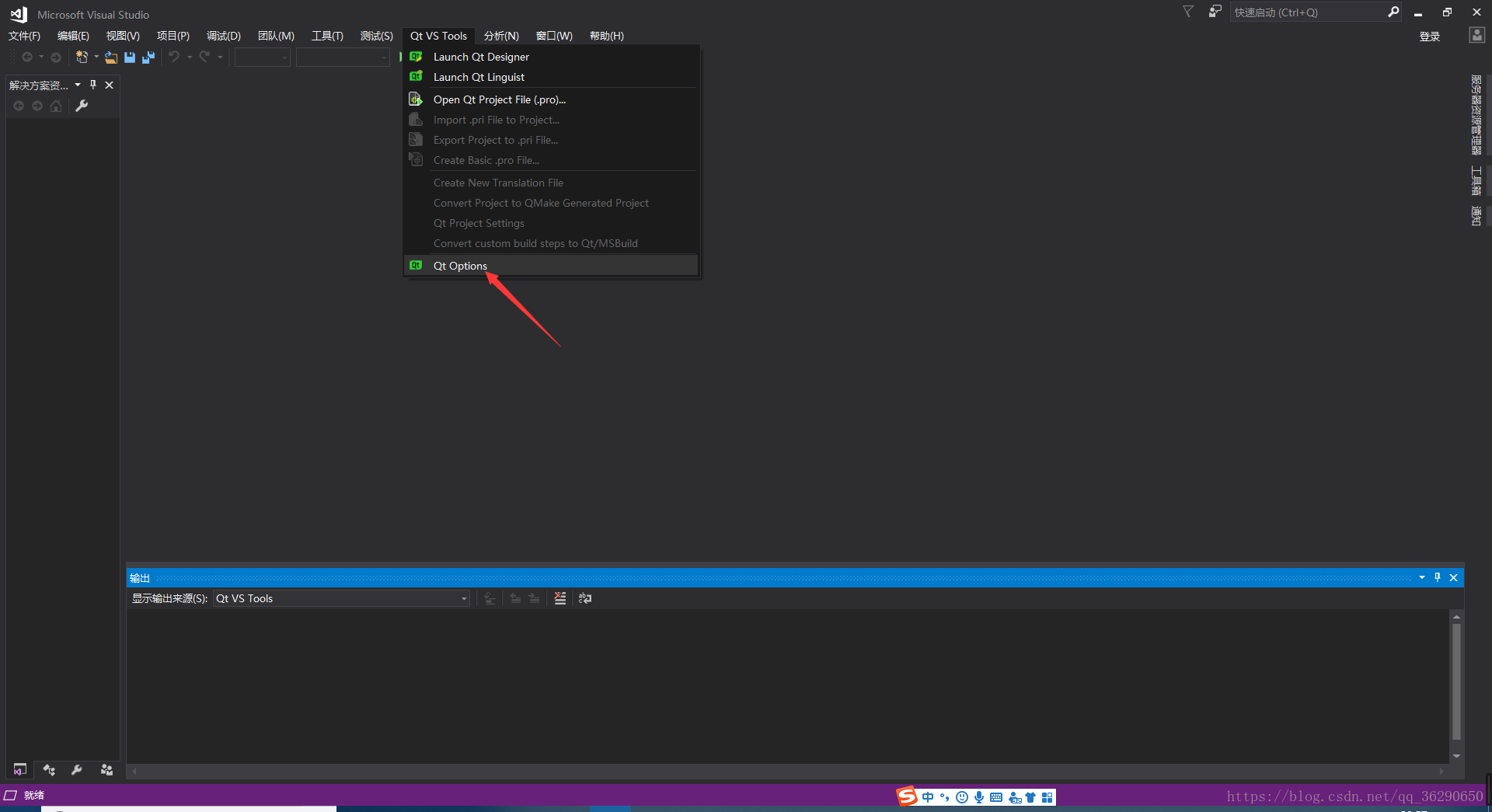The height and width of the screenshot is (812, 1492).
Task: Click the save all icon
Action: tap(148, 57)
